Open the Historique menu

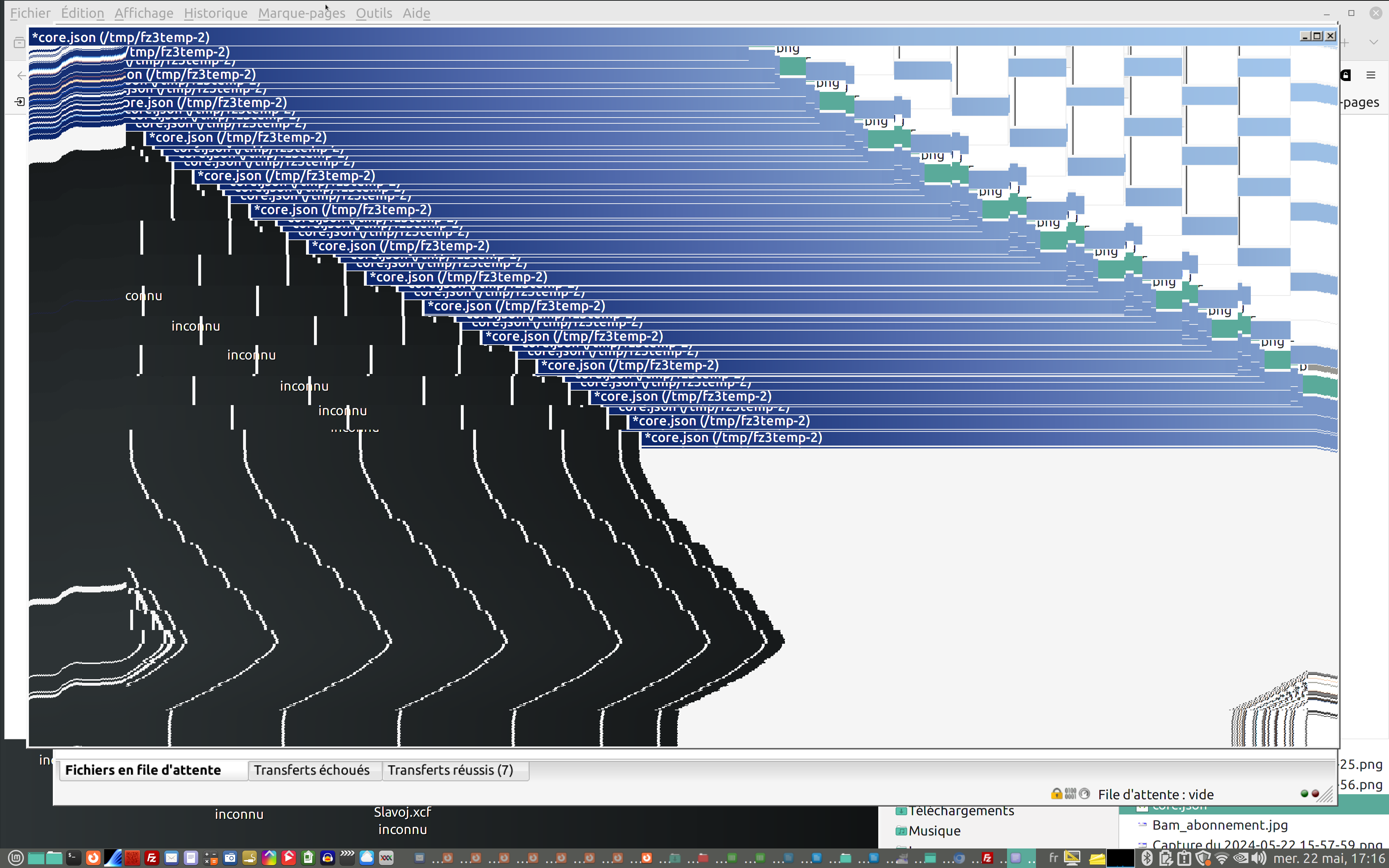click(215, 13)
